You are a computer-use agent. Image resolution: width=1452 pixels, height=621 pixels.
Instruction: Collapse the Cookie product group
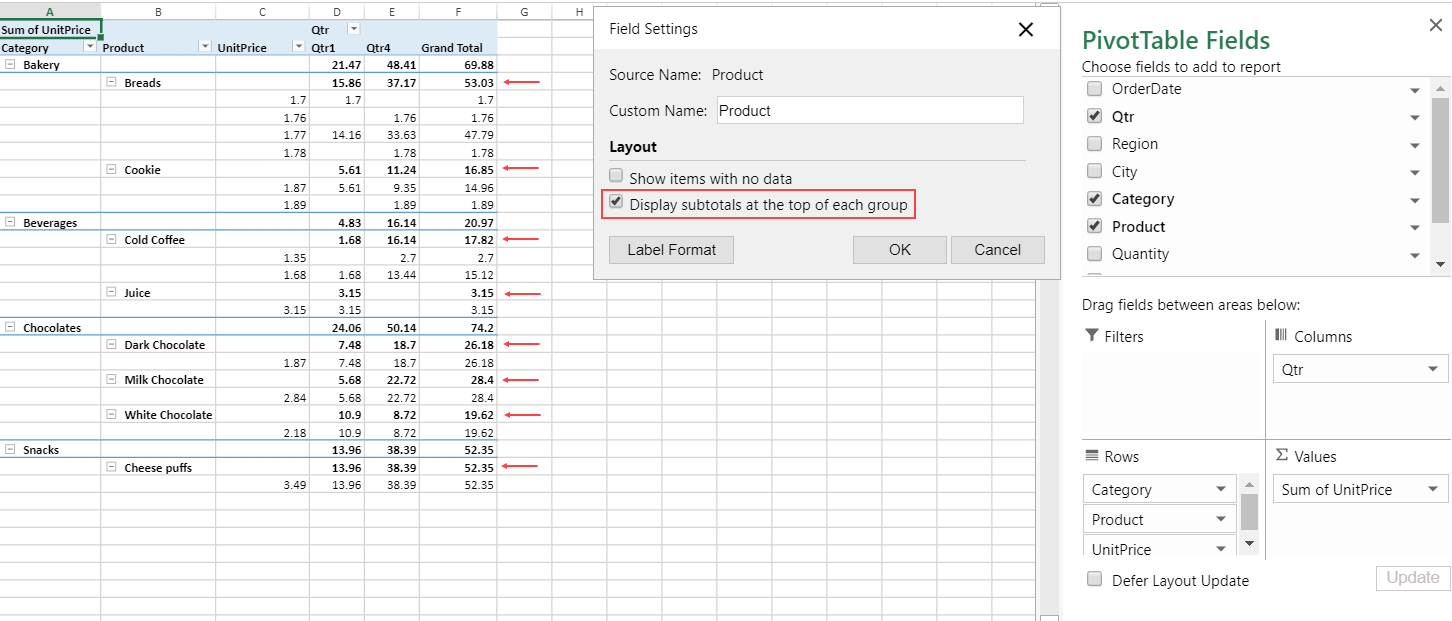(x=111, y=170)
